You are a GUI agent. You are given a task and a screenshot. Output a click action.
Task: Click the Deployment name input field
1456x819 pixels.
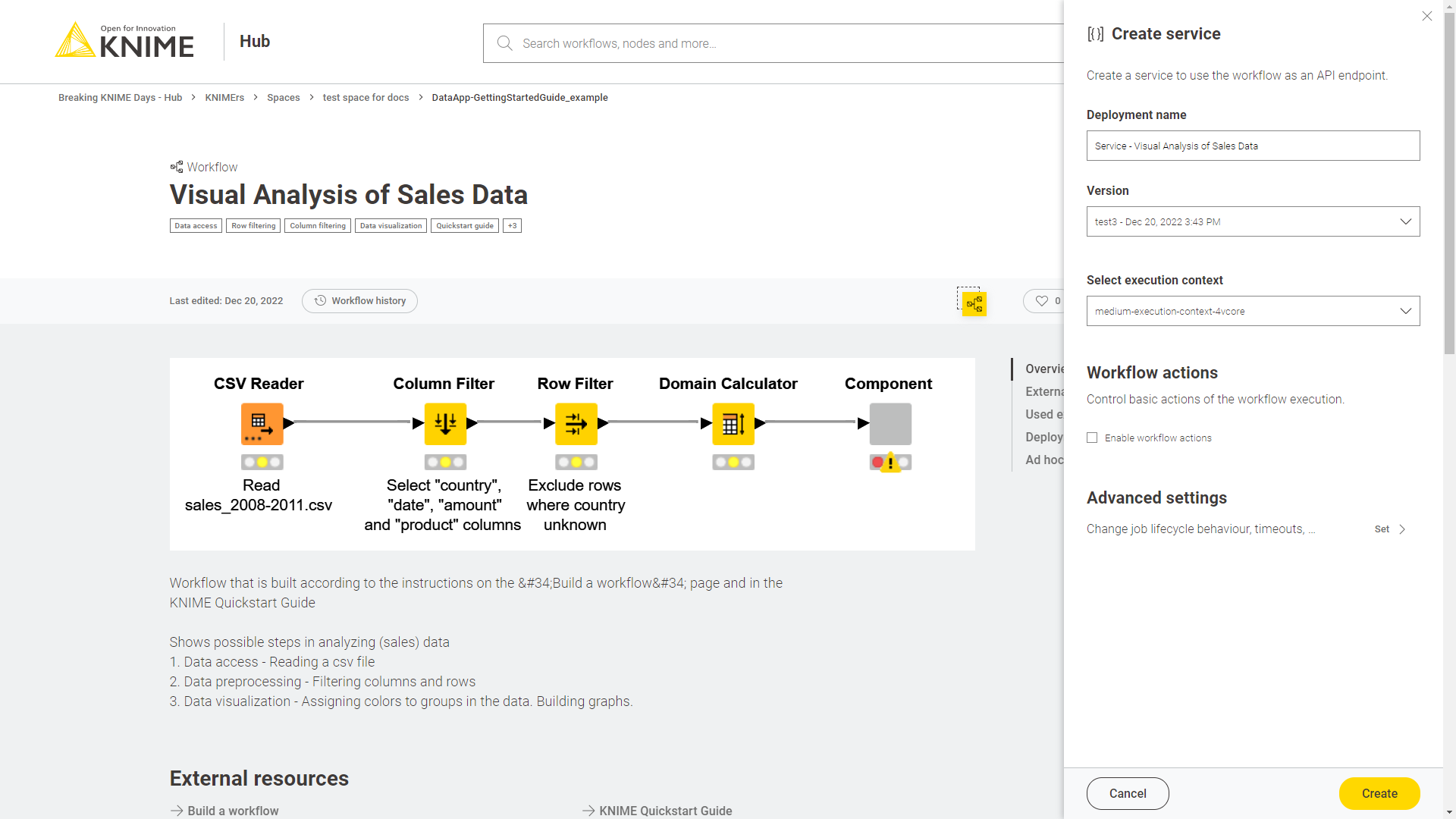(x=1253, y=146)
